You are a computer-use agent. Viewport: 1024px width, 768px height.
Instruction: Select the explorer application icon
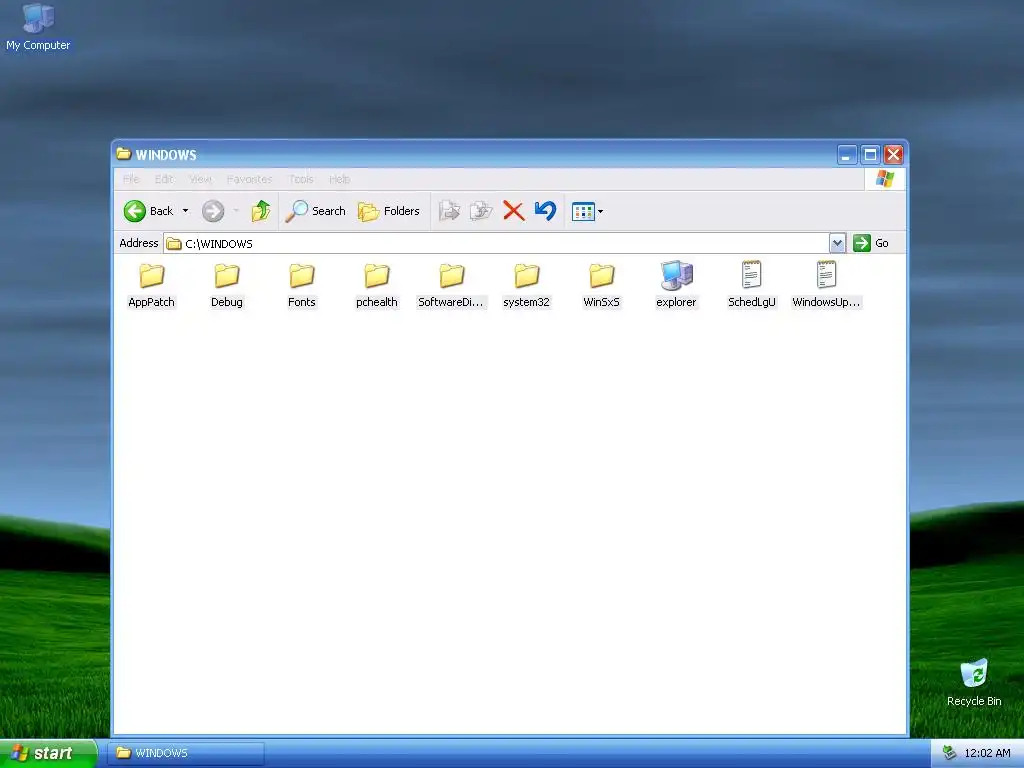click(x=677, y=285)
